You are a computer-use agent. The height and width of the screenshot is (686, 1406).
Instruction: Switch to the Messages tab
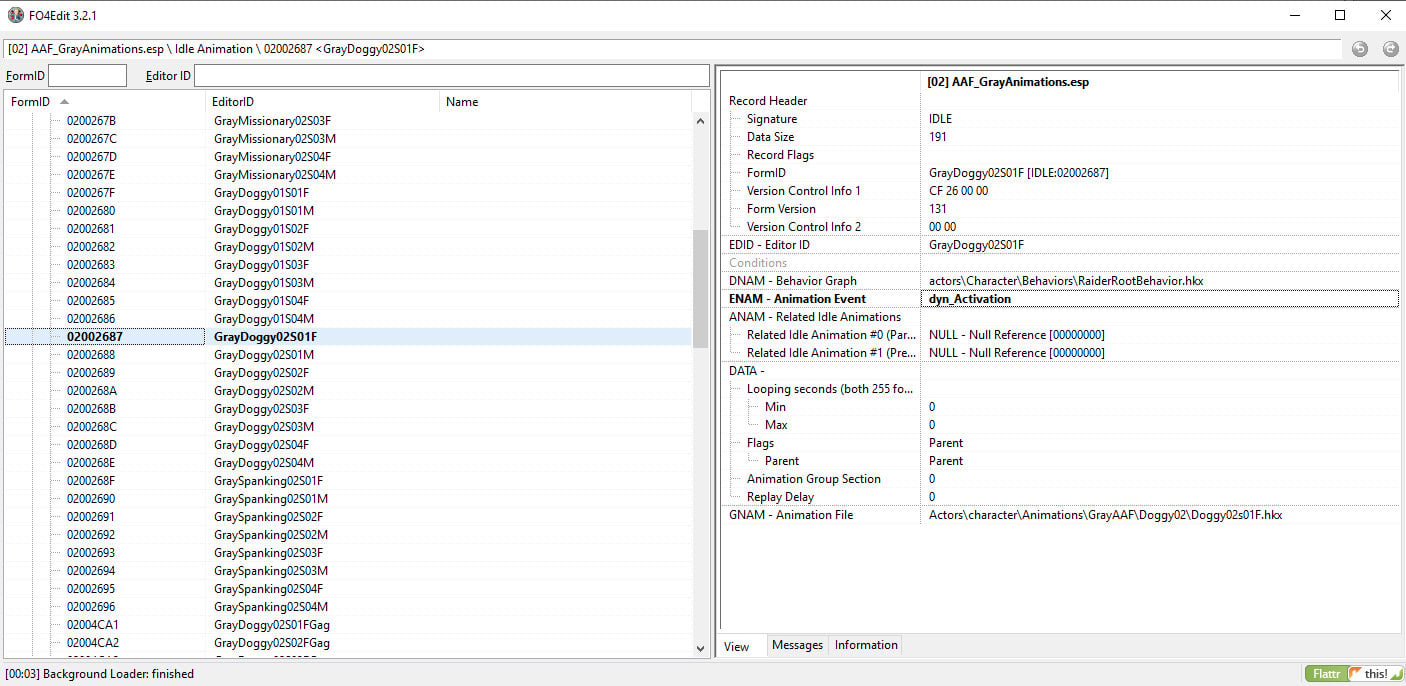[x=797, y=645]
